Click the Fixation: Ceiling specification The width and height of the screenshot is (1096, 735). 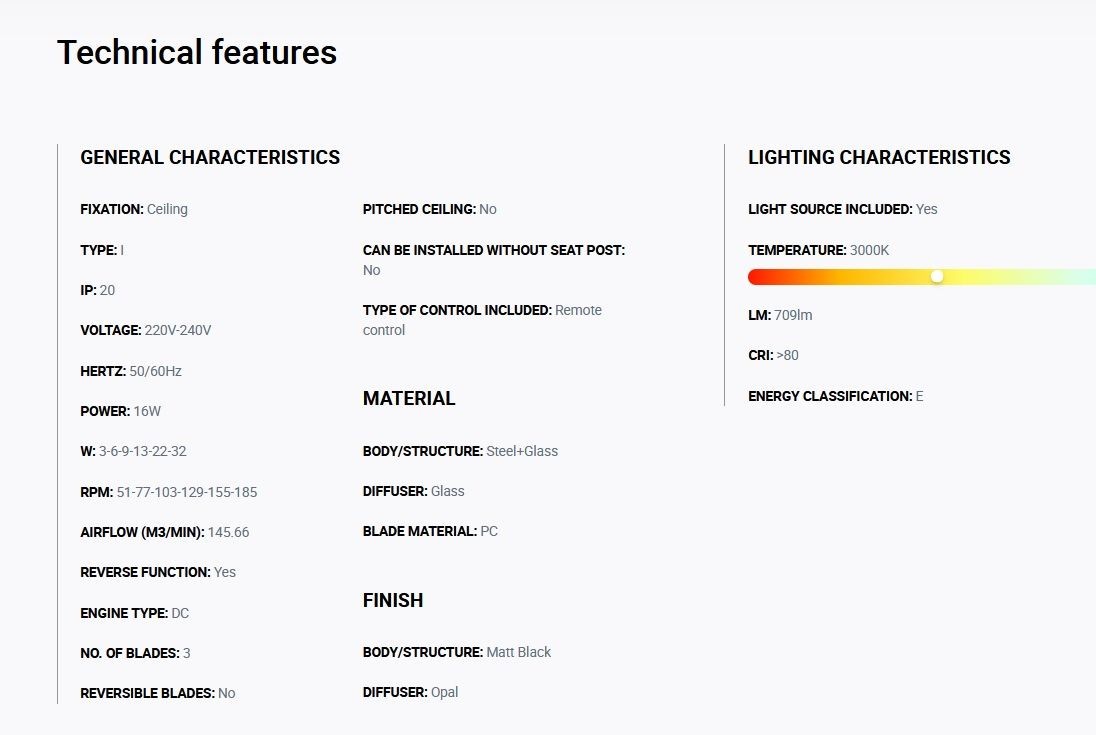point(134,209)
